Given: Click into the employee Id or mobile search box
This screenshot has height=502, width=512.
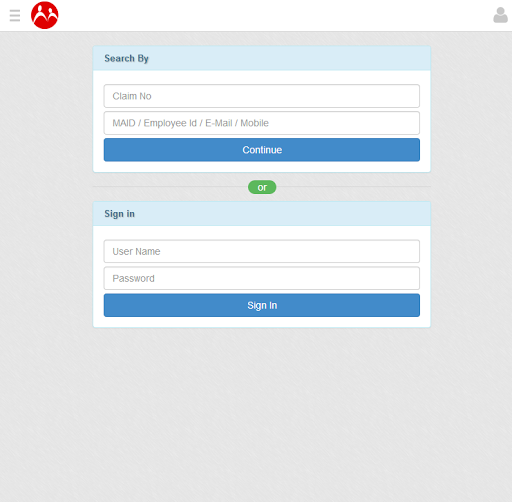Looking at the screenshot, I should pyautogui.click(x=262, y=123).
